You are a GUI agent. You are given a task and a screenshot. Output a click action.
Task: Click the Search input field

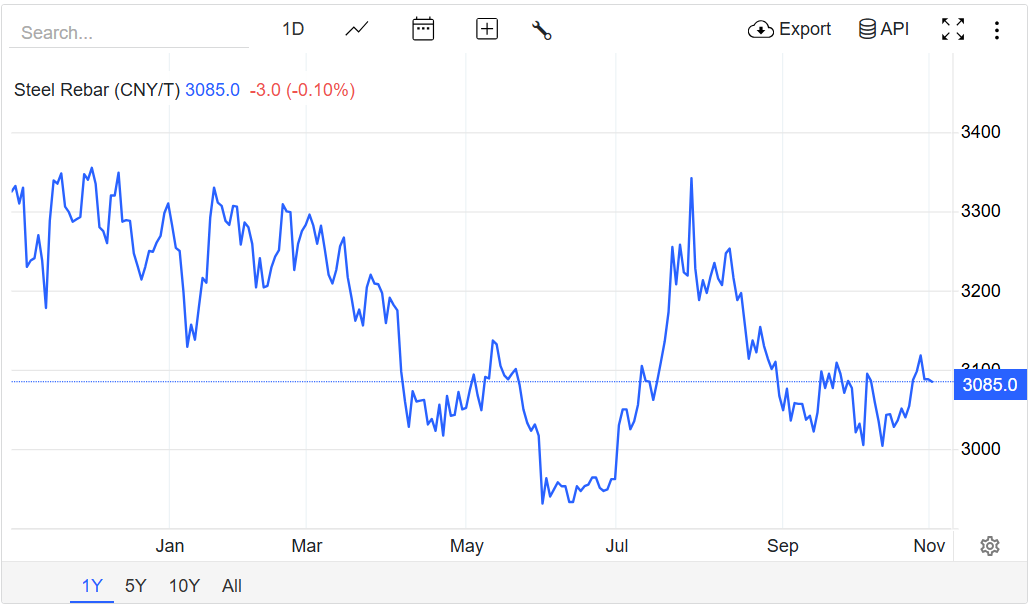point(129,33)
